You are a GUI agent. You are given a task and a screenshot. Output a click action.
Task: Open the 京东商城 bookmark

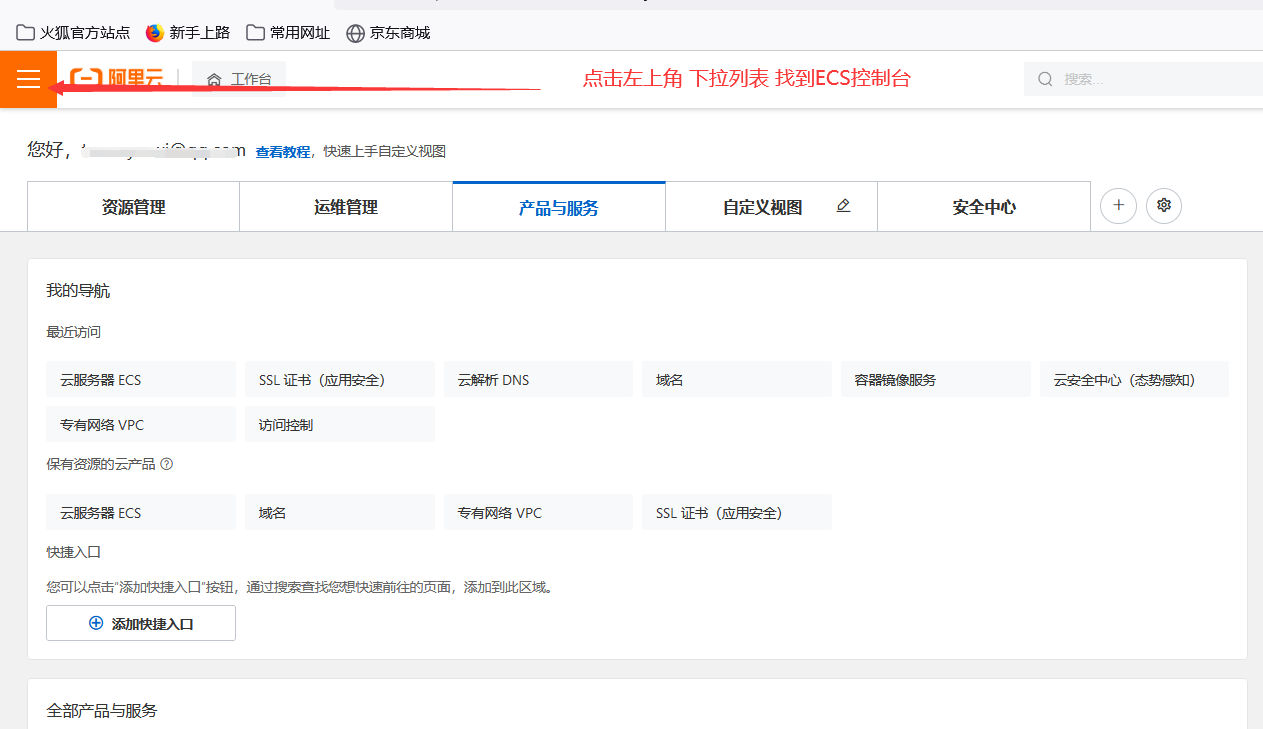click(388, 33)
